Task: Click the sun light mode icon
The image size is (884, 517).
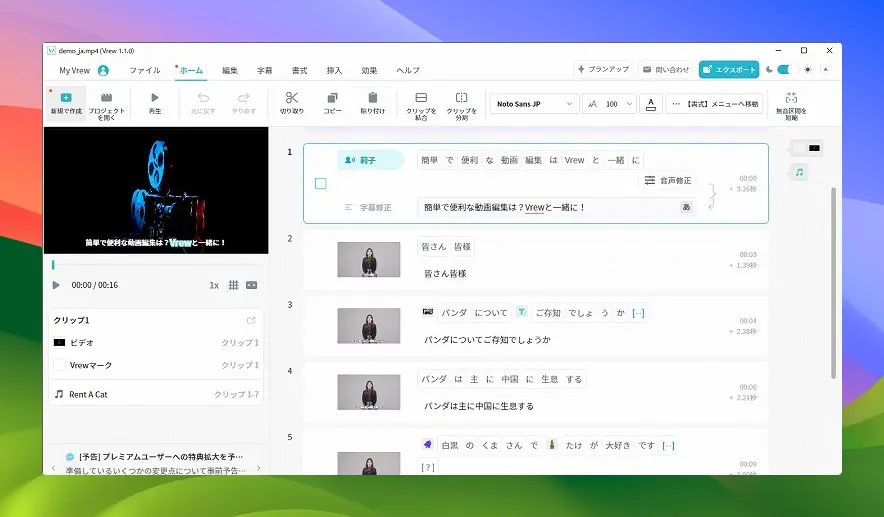Action: pyautogui.click(x=808, y=69)
